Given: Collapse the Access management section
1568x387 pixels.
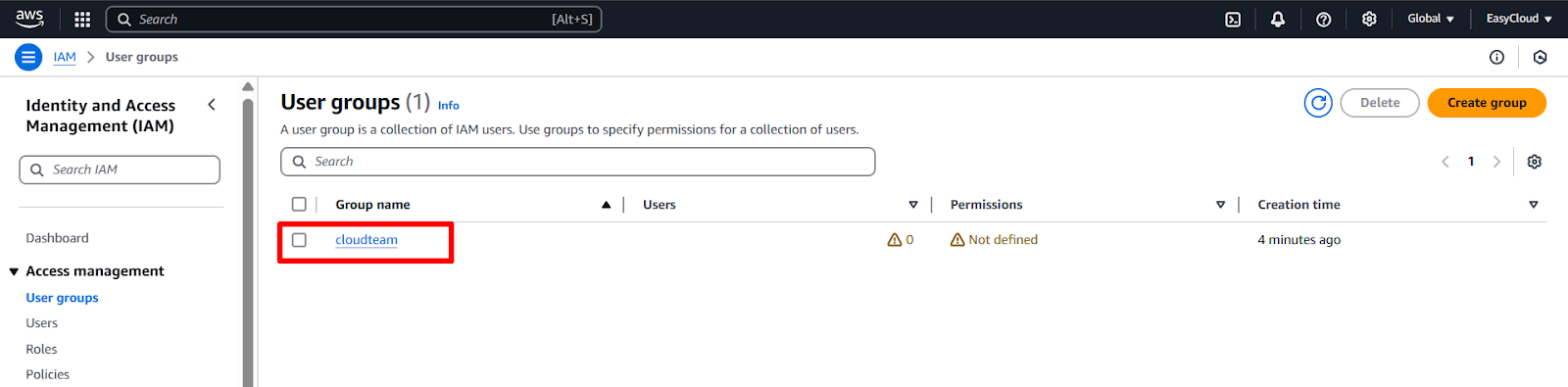Looking at the screenshot, I should pyautogui.click(x=14, y=271).
